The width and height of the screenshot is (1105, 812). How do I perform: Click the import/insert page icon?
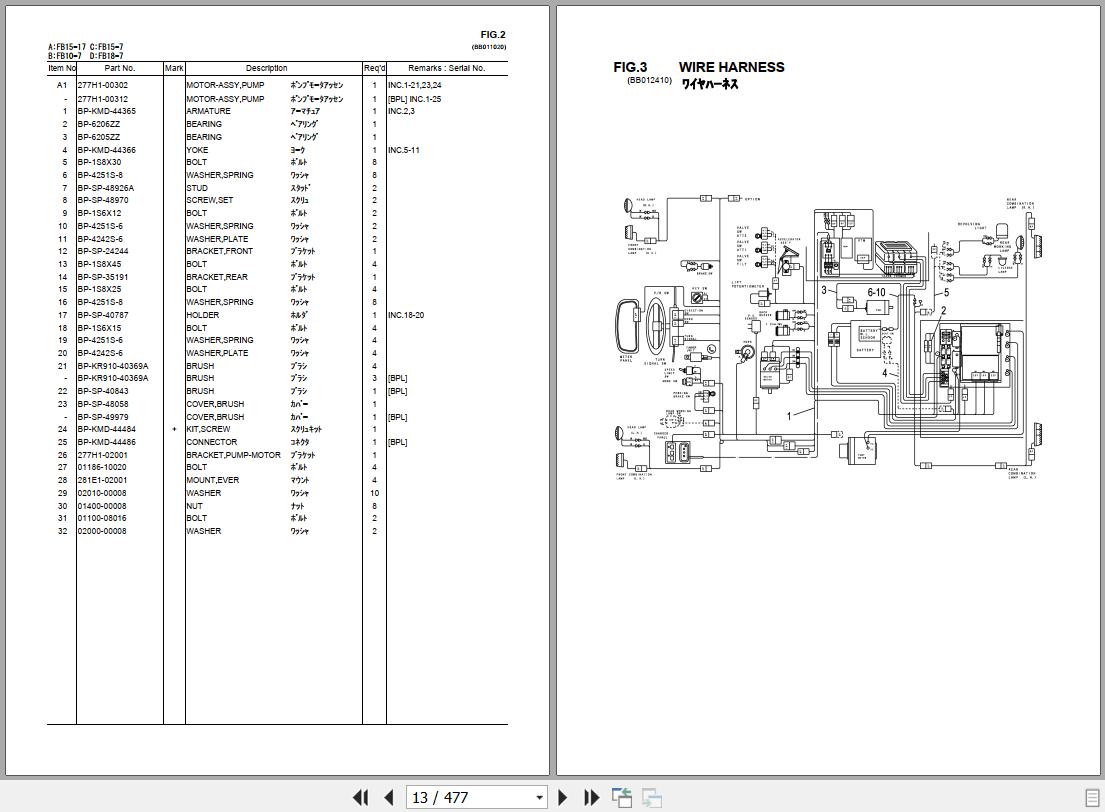pyautogui.click(x=622, y=795)
